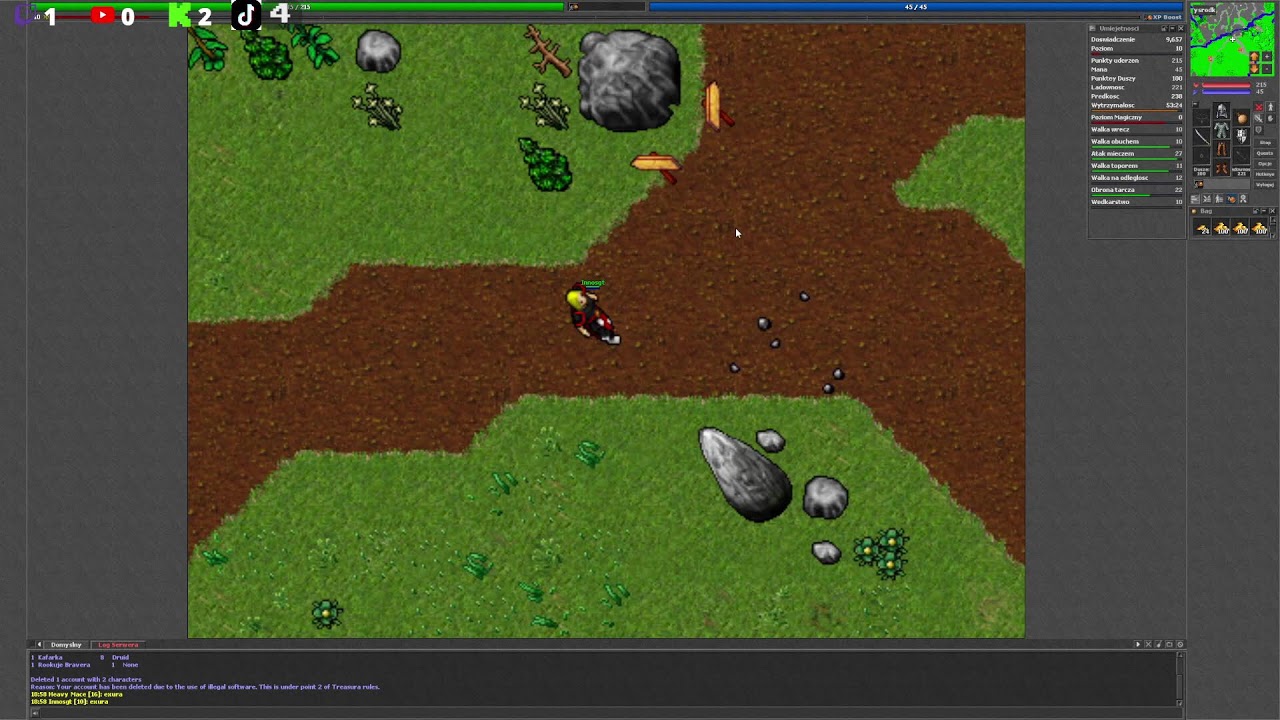The image size is (1280, 720).
Task: Click the Poziom Magiczny skill row
Action: (x=1136, y=117)
